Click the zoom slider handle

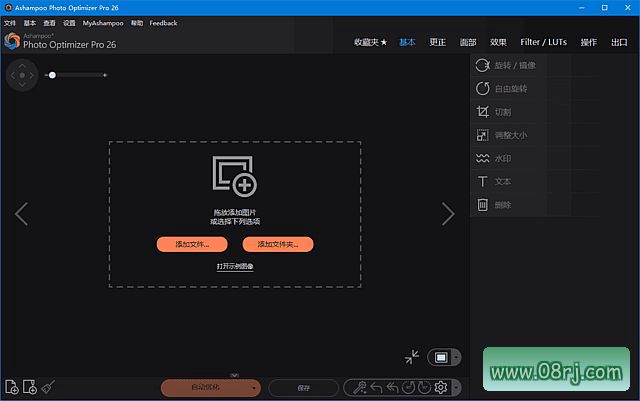click(52, 75)
